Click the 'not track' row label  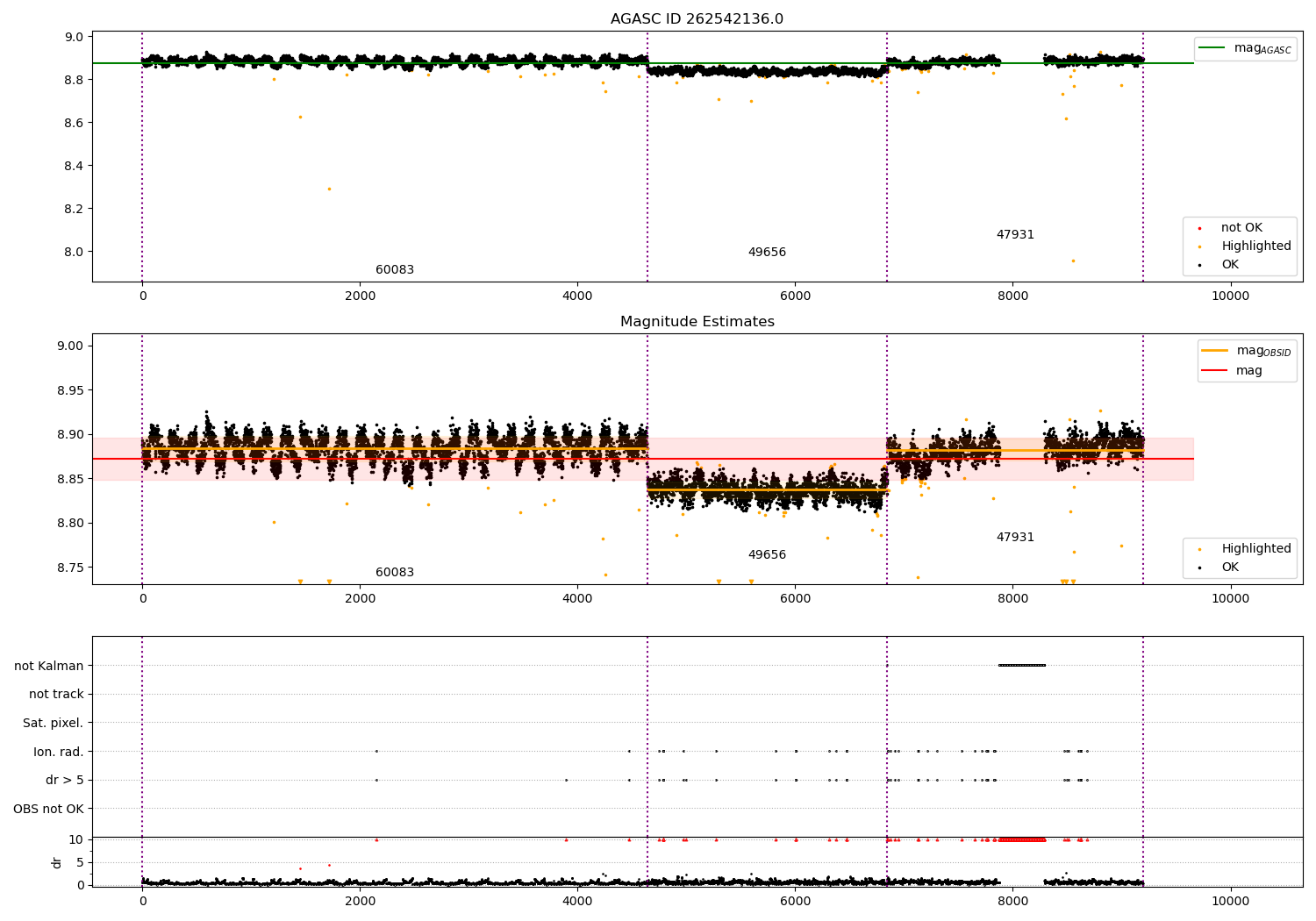56,695
